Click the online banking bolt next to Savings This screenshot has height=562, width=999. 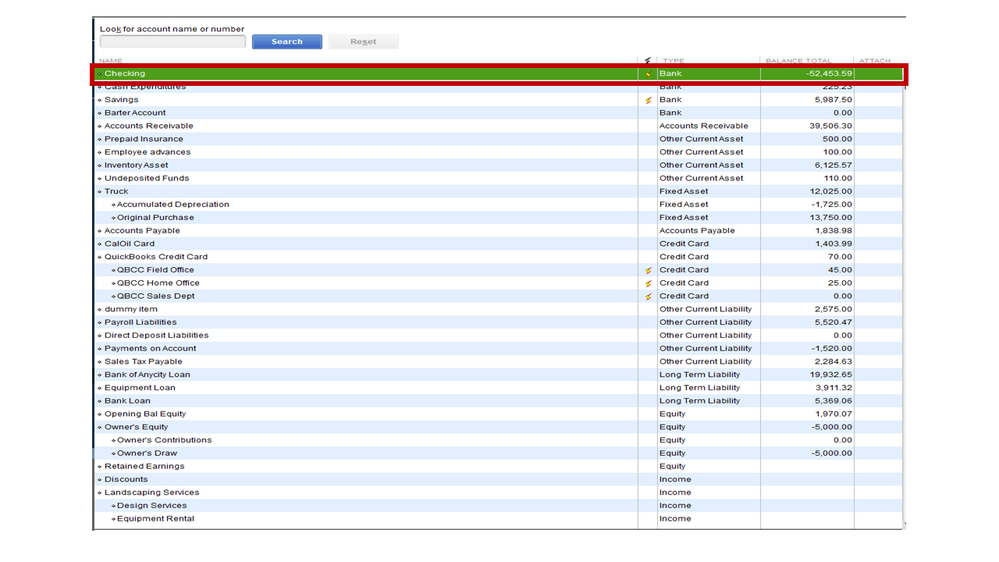(648, 100)
